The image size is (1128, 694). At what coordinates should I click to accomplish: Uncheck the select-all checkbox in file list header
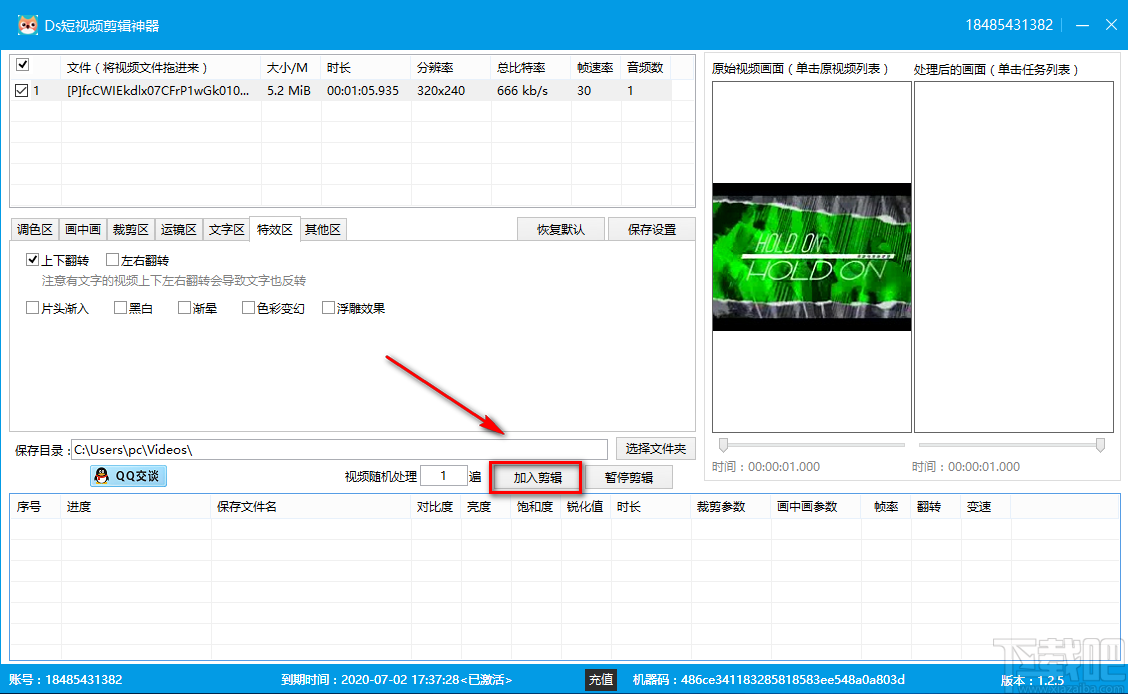21,64
